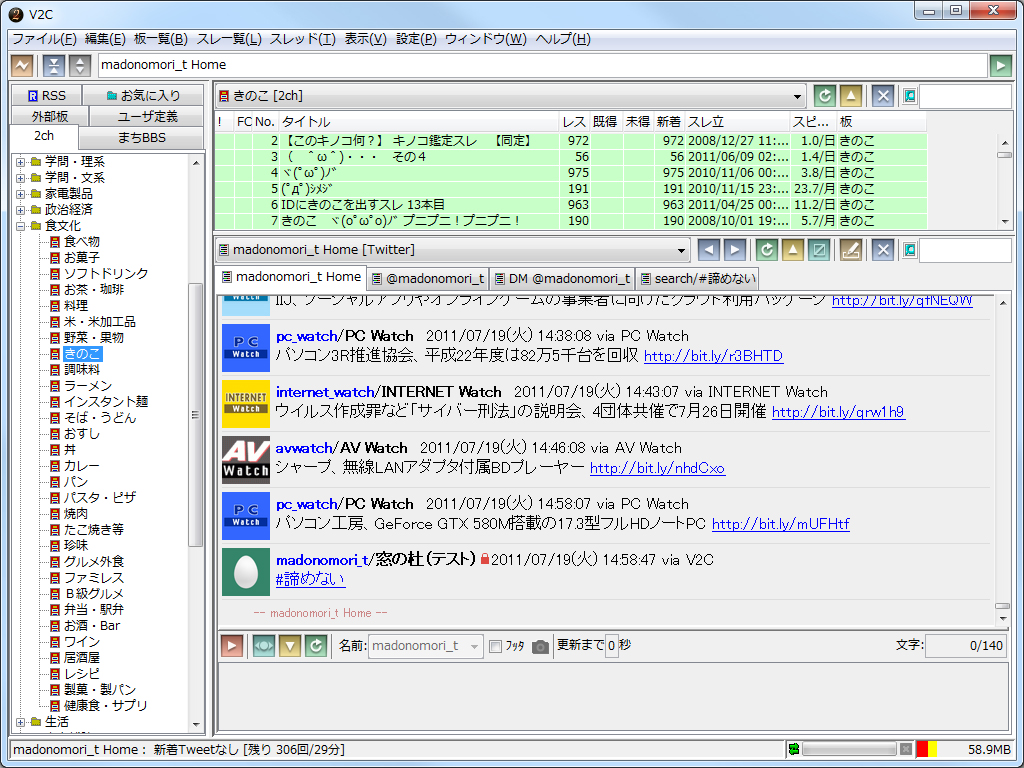This screenshot has height=768, width=1024.
Task: Open the link http://bit.ly/r3BHTD
Action: click(712, 354)
